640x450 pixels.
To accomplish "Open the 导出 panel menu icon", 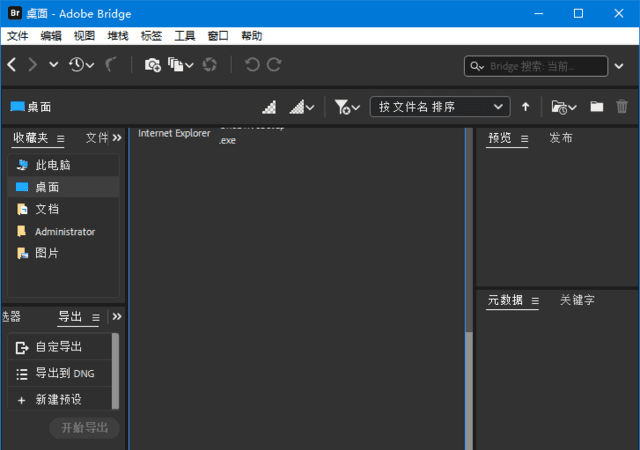I will 96,317.
